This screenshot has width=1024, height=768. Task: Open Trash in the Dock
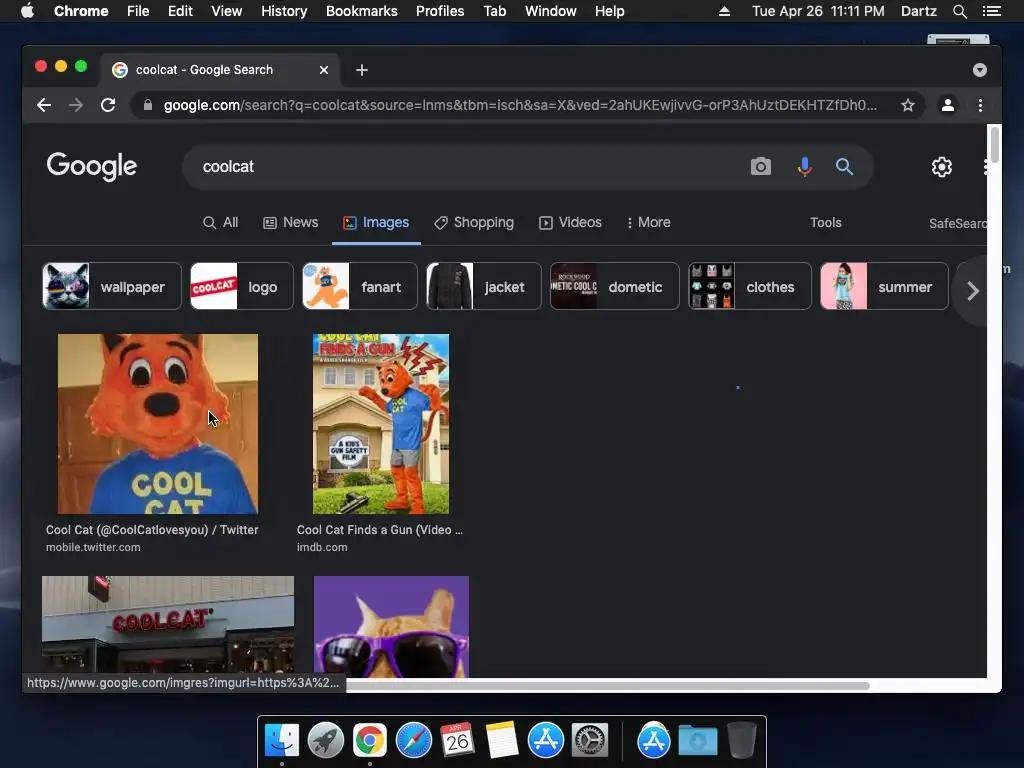(741, 740)
